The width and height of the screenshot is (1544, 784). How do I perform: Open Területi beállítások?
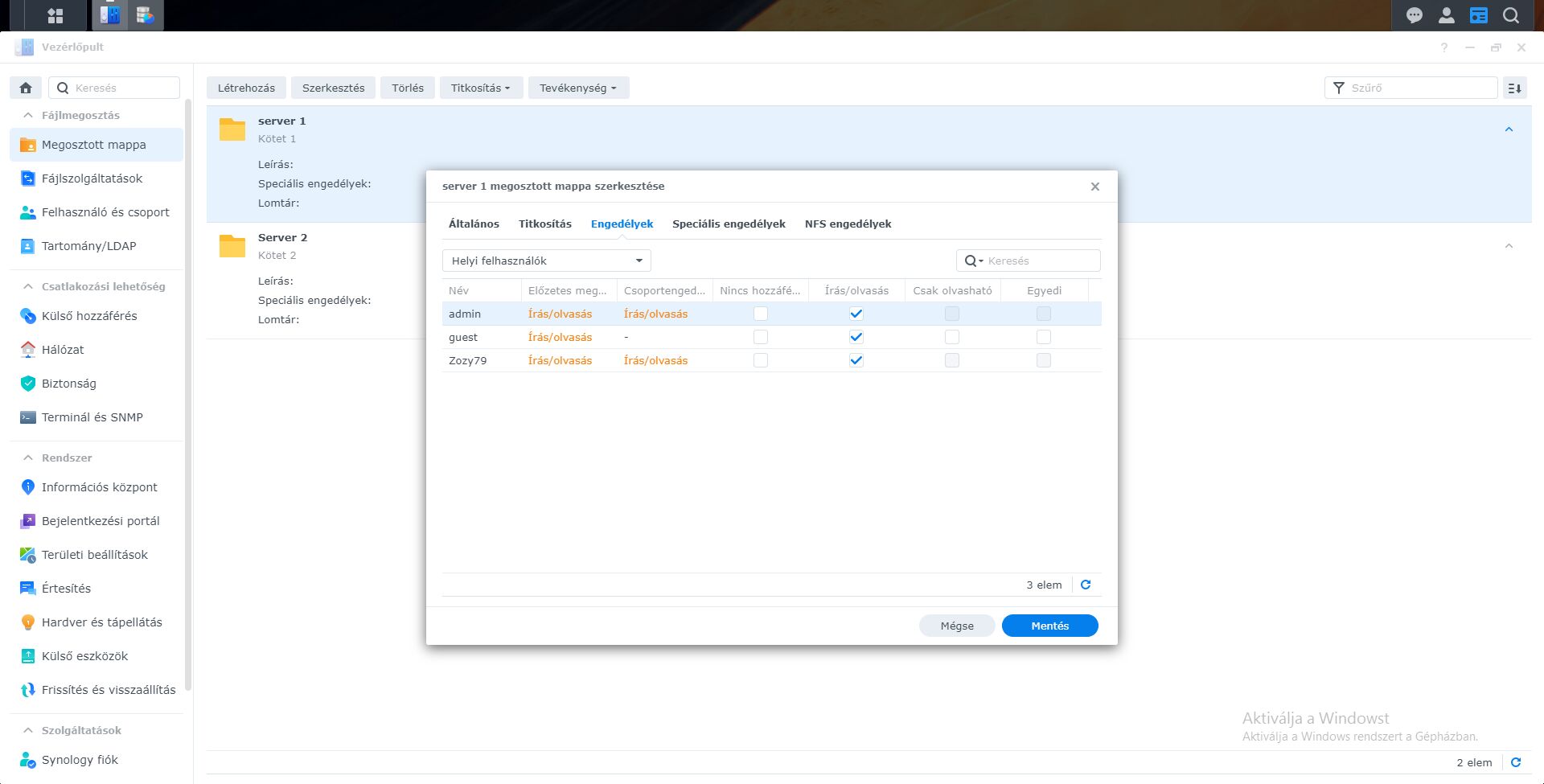(96, 555)
